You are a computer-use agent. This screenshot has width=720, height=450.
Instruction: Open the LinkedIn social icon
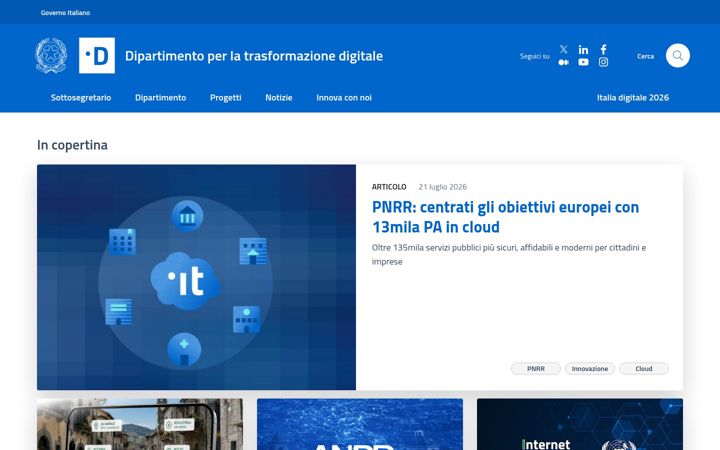[583, 49]
